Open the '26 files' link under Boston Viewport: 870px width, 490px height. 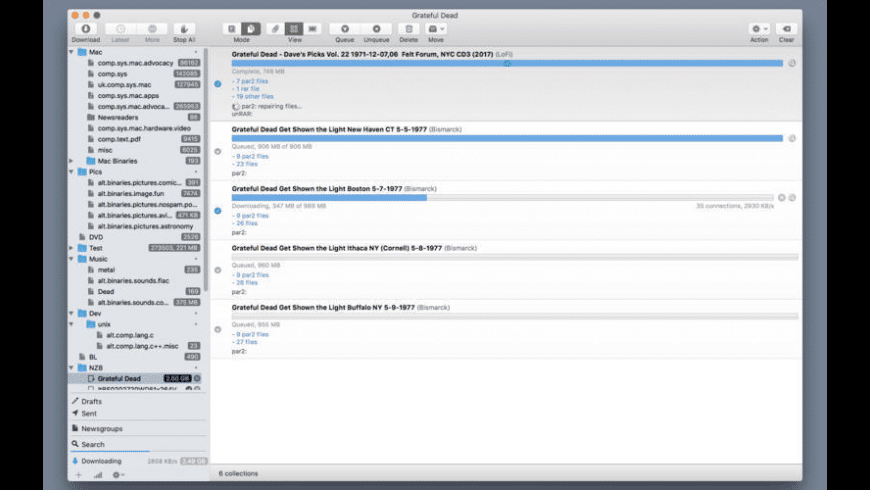coord(245,224)
